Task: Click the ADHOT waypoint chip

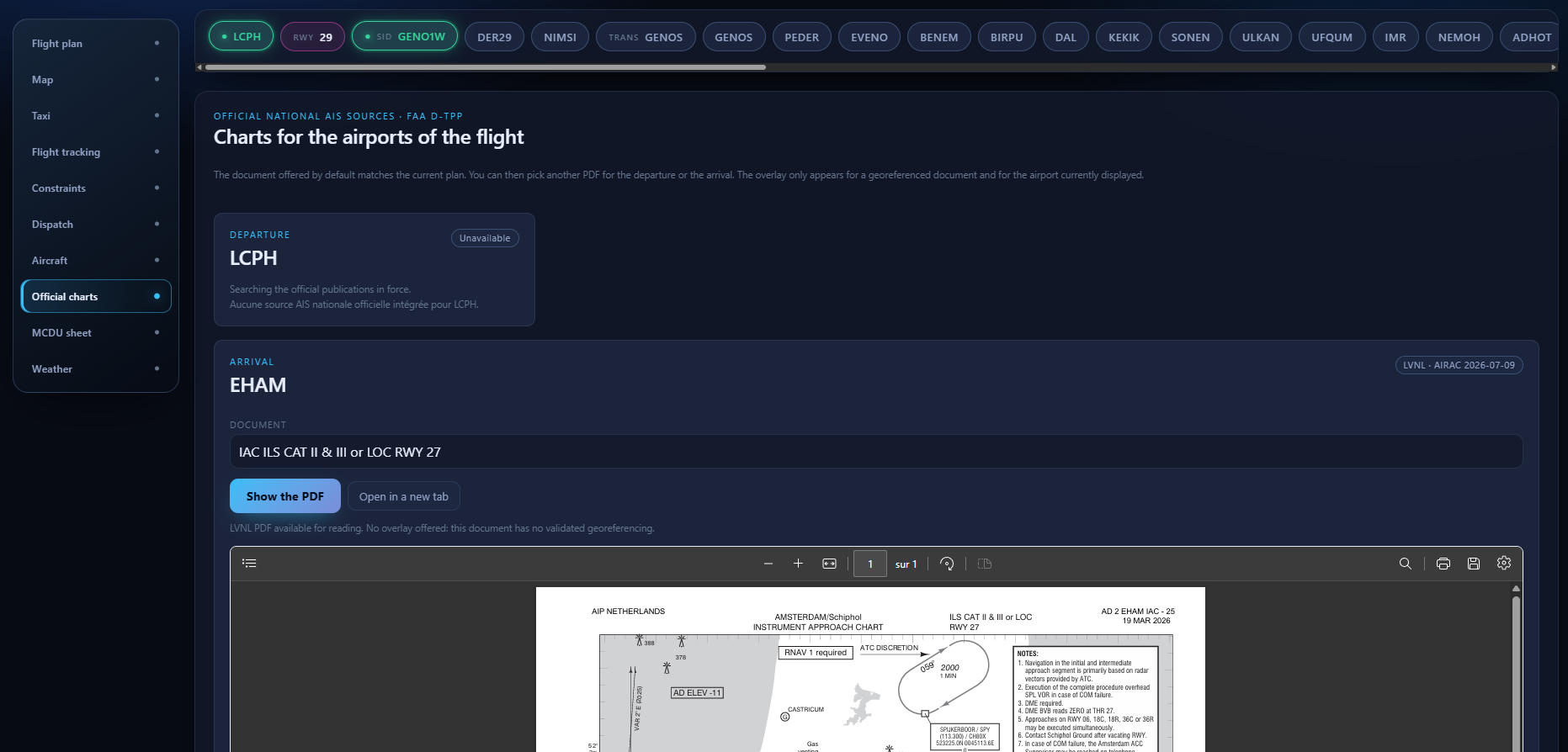Action: [x=1531, y=37]
